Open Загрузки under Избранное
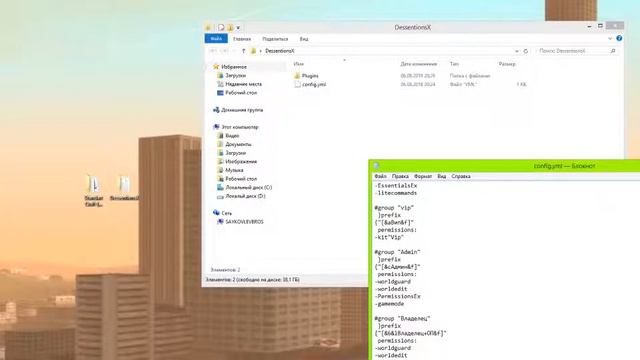The width and height of the screenshot is (640, 360). 236,76
